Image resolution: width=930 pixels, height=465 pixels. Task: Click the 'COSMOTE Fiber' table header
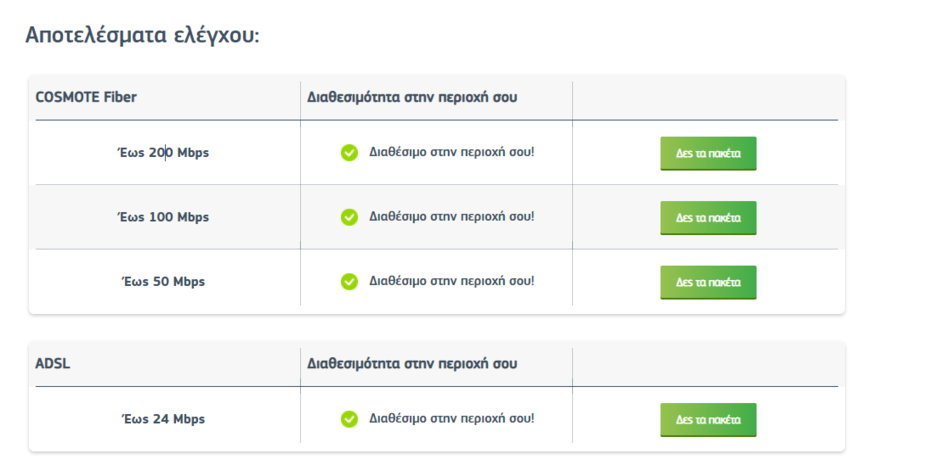(x=86, y=97)
